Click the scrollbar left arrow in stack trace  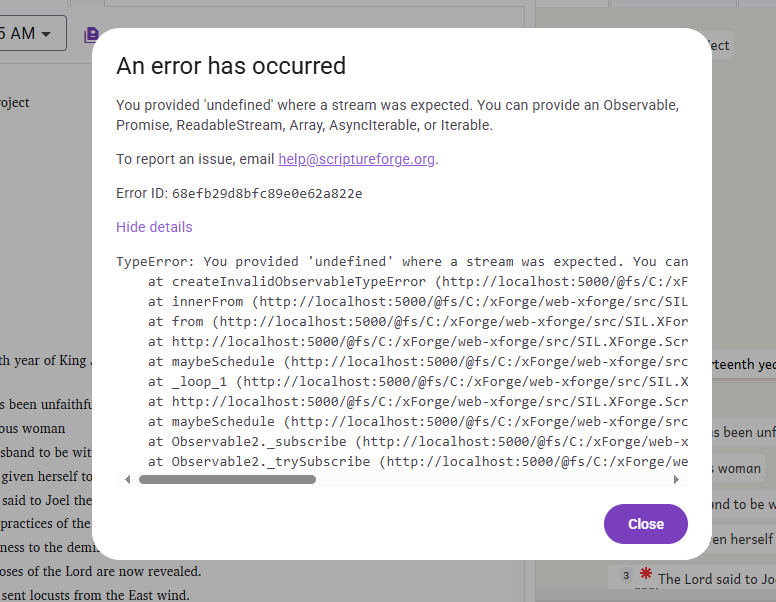coord(127,480)
